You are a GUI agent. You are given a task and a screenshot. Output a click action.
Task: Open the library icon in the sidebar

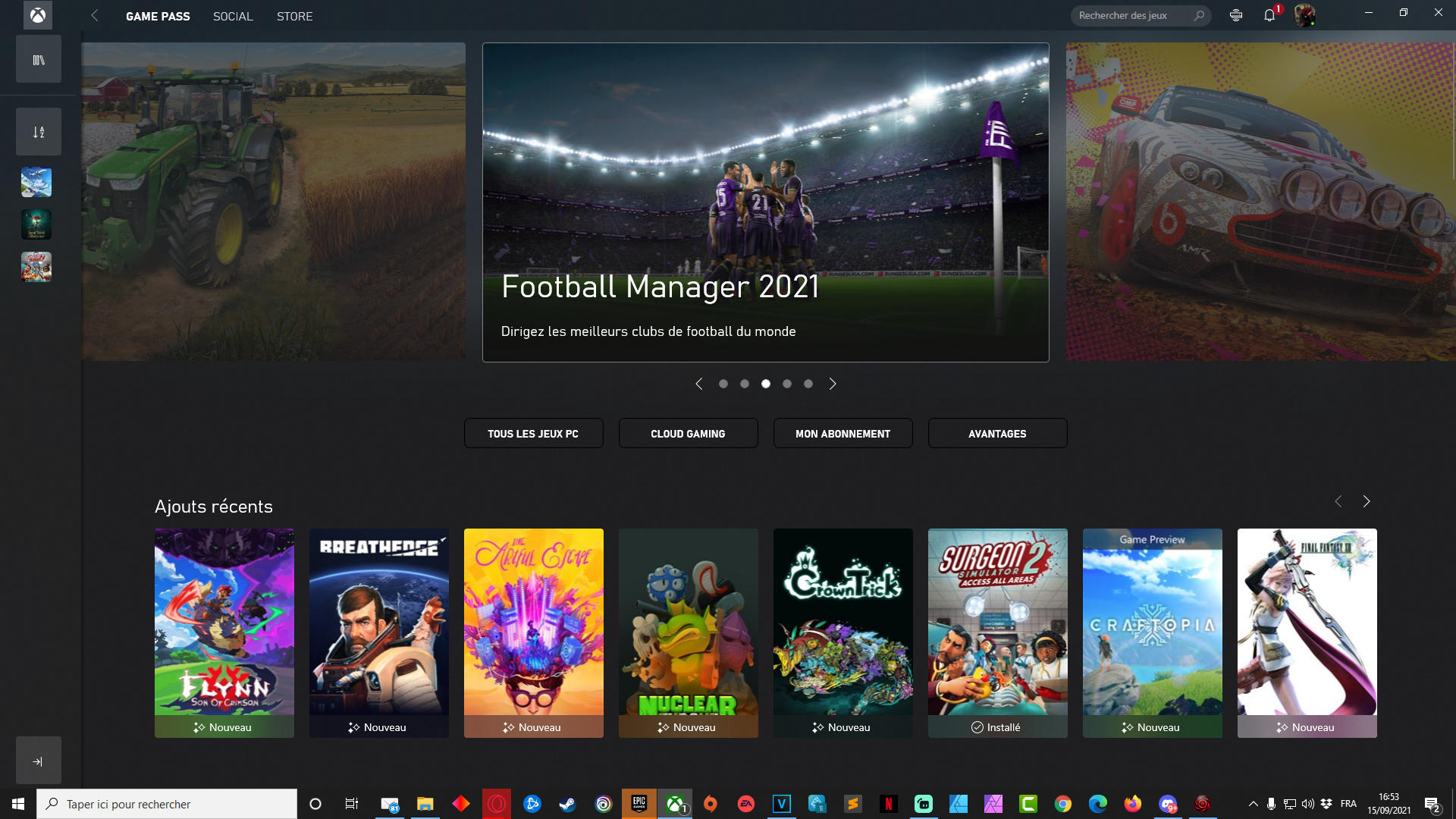[39, 60]
